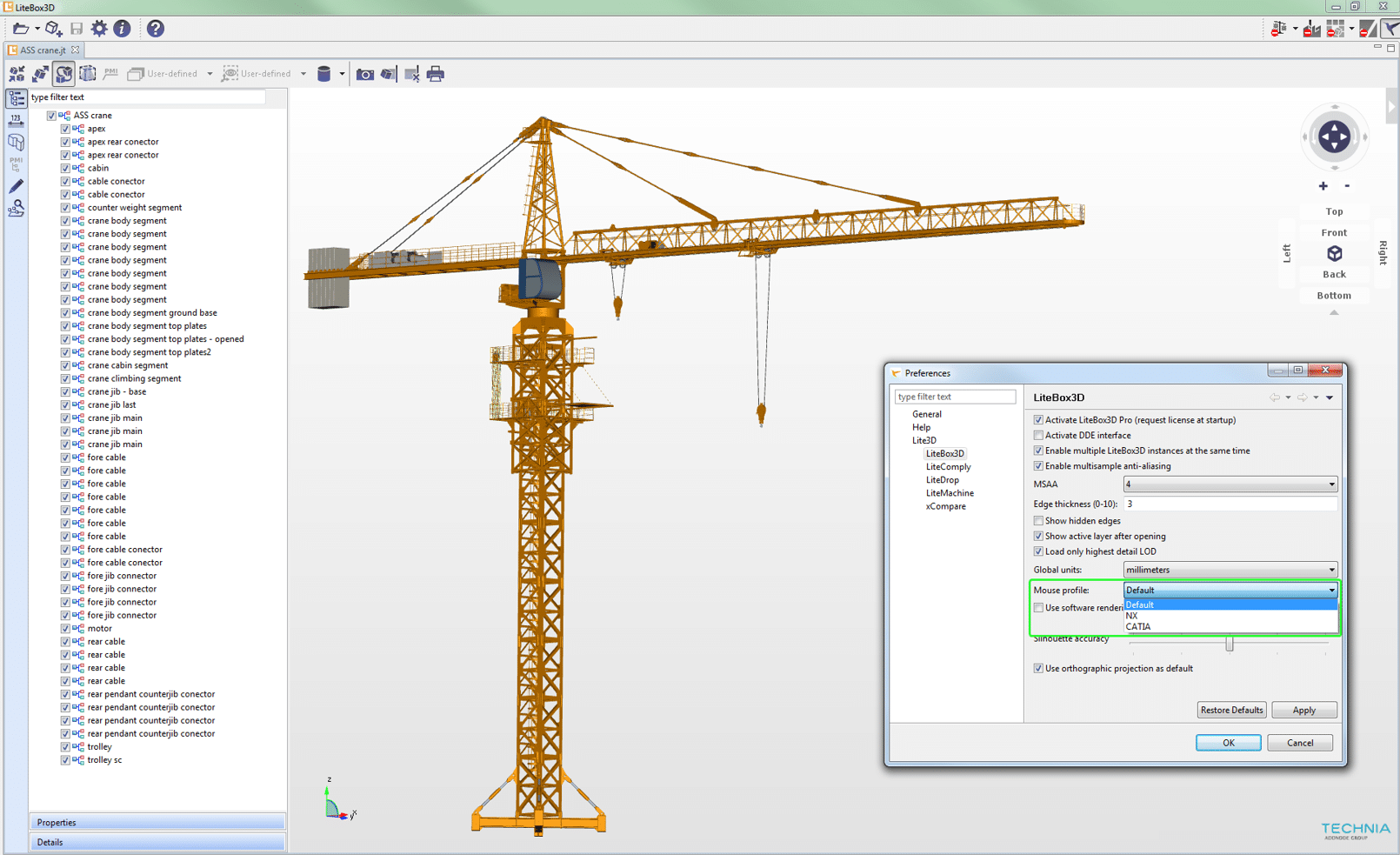Select LiteComply in Preferences tree
The height and width of the screenshot is (855, 1400).
point(948,467)
